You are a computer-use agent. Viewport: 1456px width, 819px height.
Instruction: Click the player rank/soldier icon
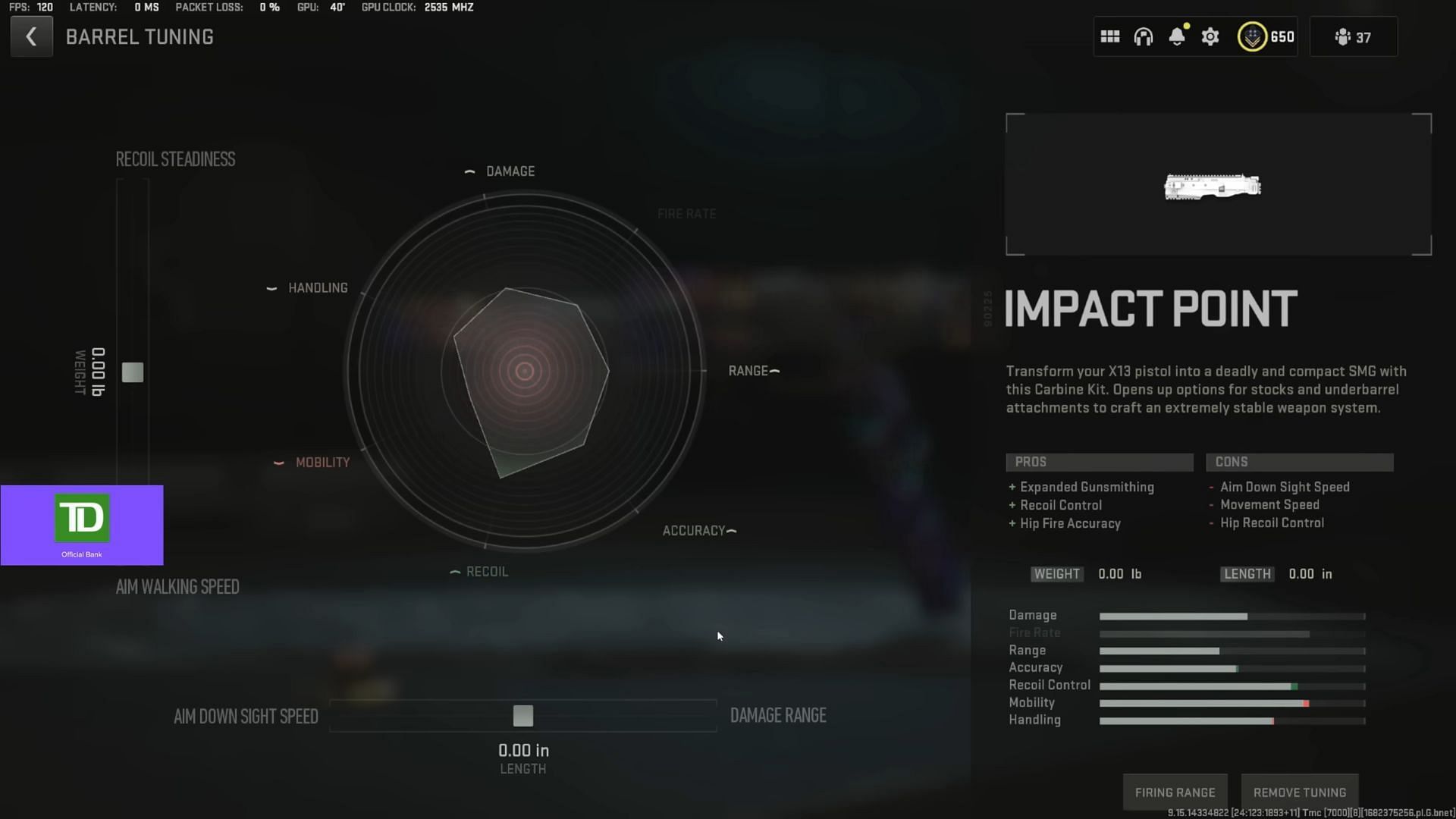pos(1342,37)
